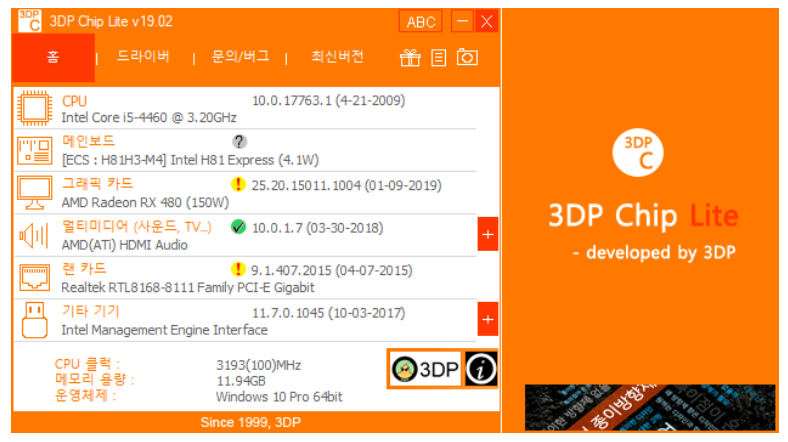Screen dimensions: 788x442
Task: Close the 3DP Chip Lite window
Action: 486,22
